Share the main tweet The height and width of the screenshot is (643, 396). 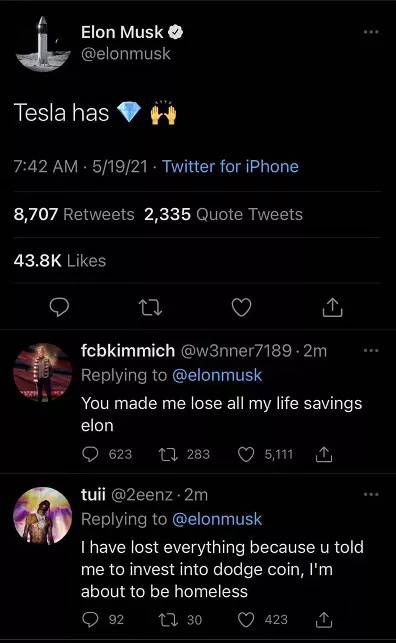tap(332, 308)
